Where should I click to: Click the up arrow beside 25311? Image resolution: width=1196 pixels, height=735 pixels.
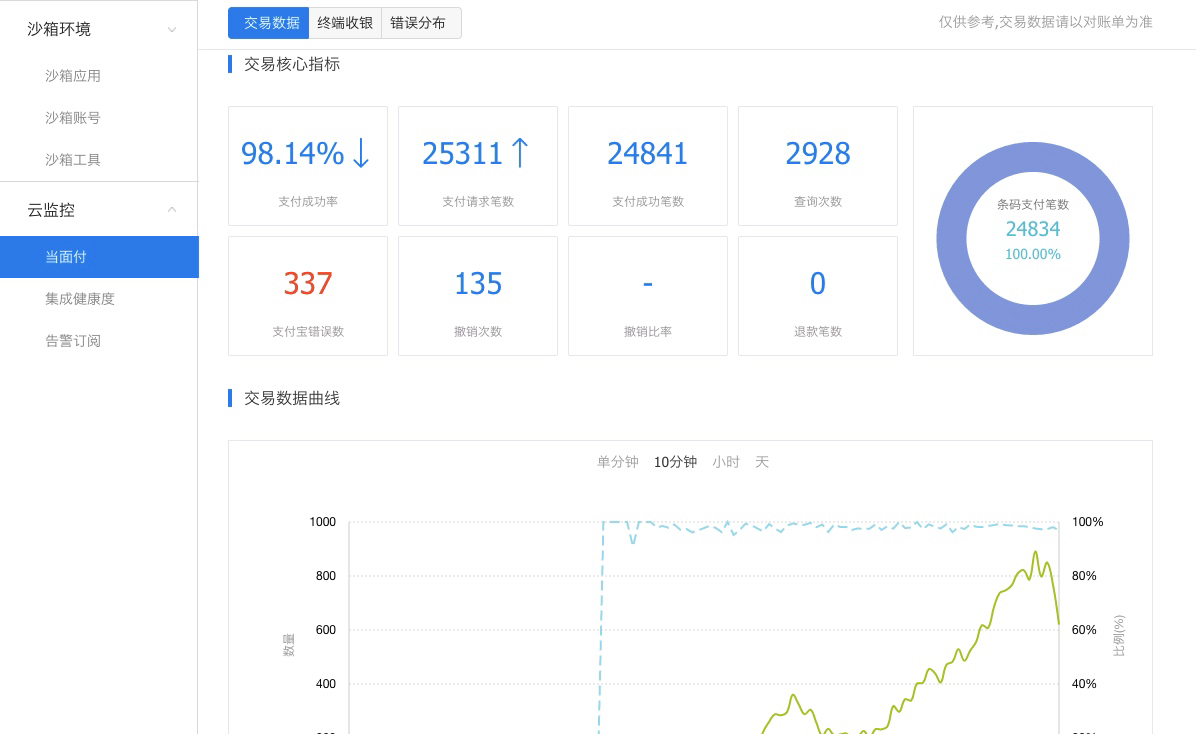520,152
